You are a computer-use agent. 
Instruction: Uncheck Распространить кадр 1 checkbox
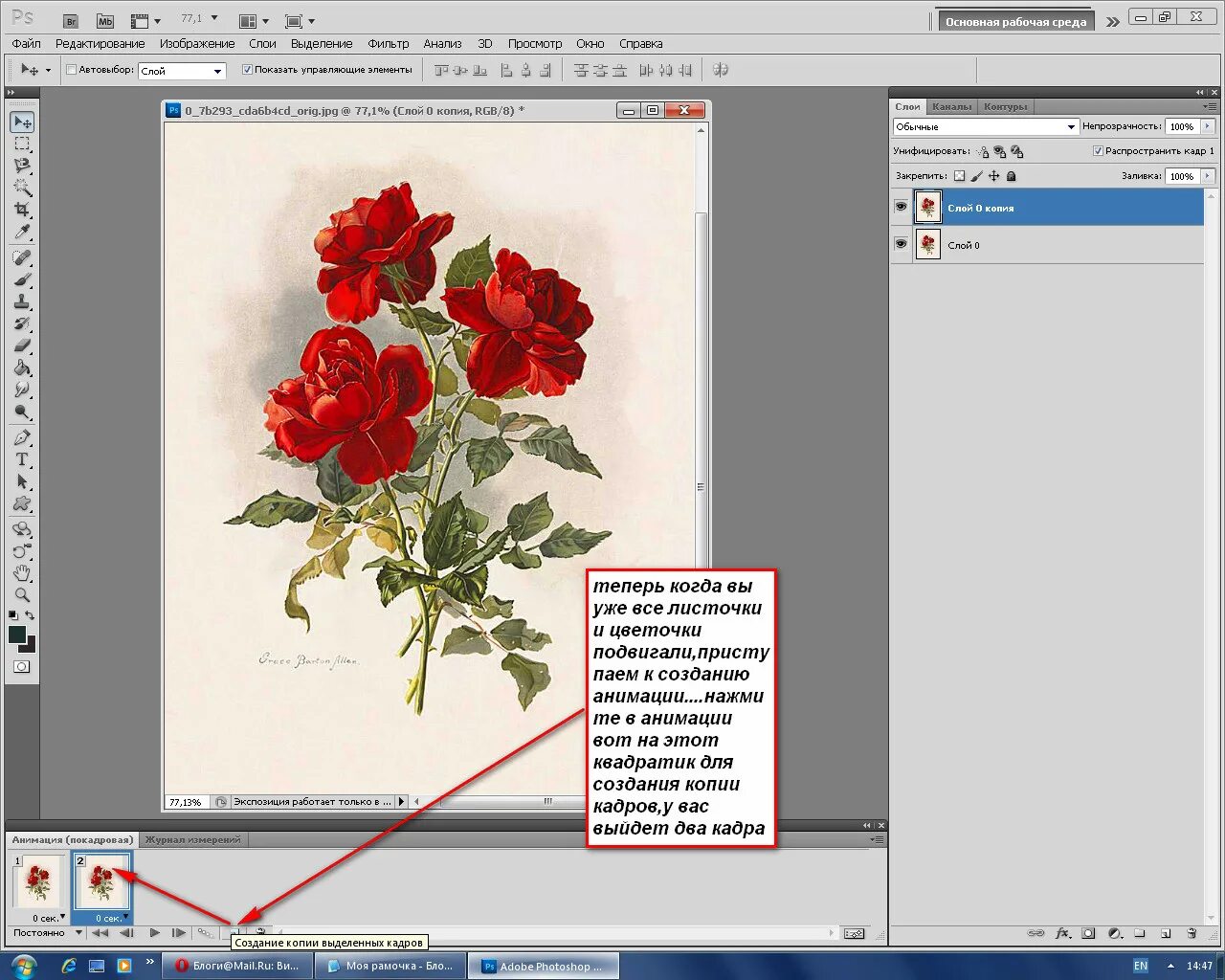point(1098,151)
